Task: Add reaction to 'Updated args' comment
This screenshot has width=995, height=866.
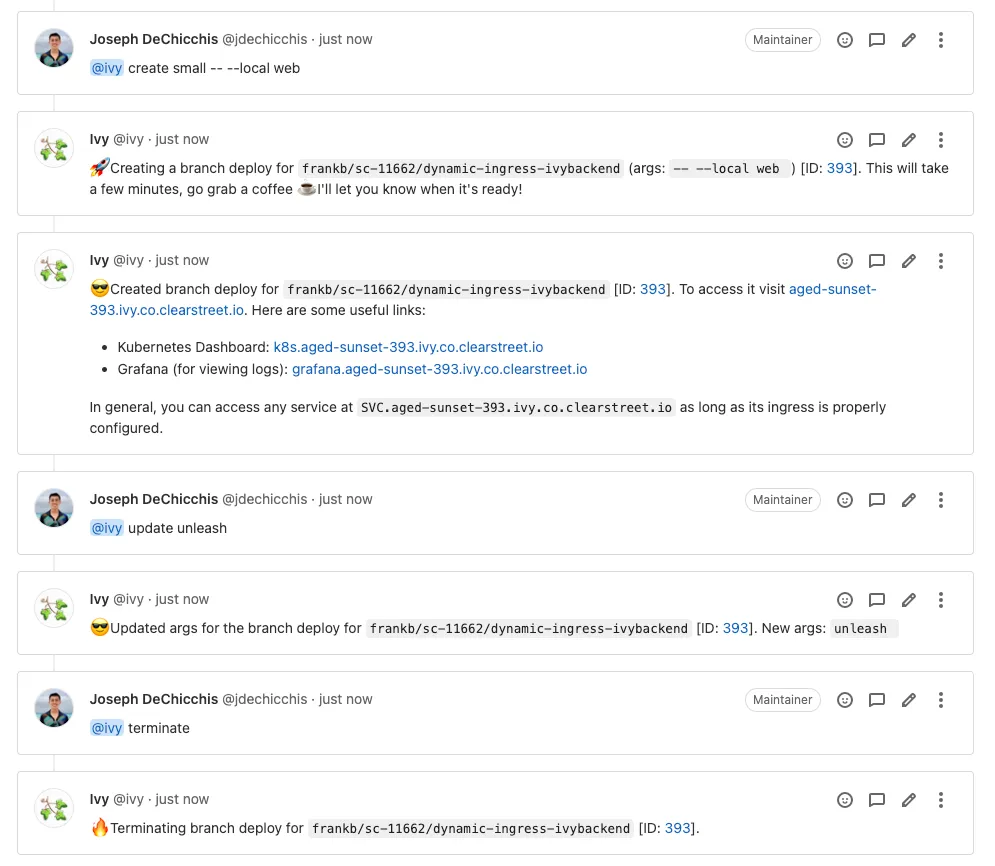Action: tap(845, 600)
